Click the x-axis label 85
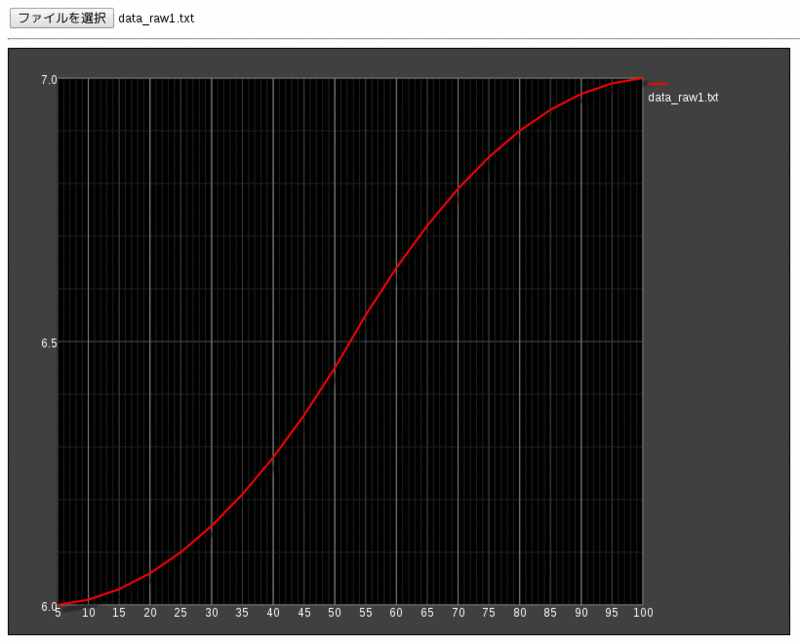 coord(550,612)
